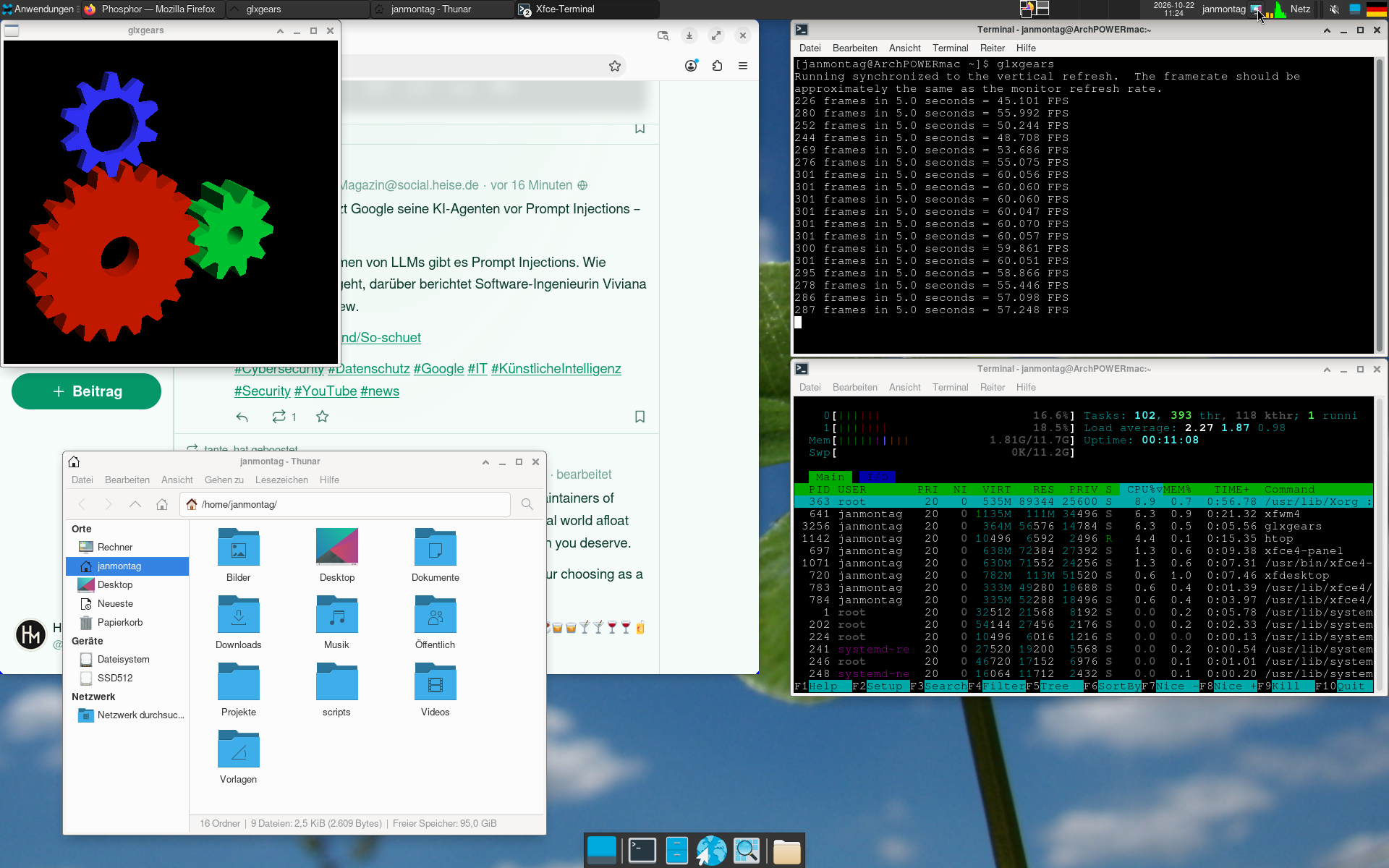Click the muted volume tray icon

[1335, 9]
